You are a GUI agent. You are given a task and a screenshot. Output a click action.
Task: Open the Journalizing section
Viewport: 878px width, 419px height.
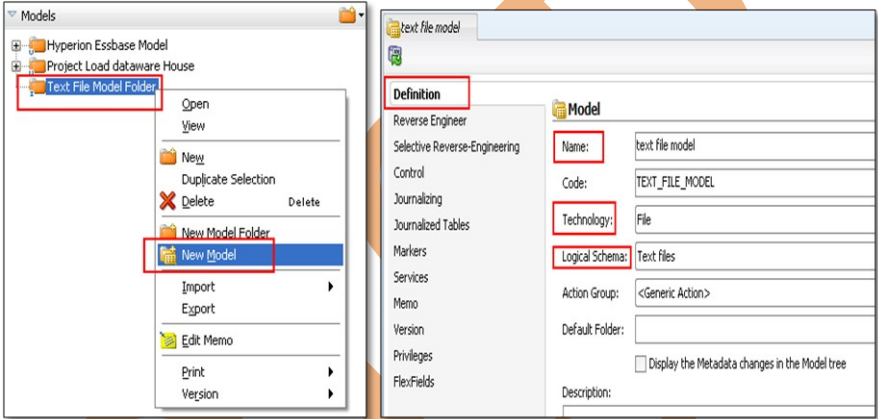[x=418, y=199]
